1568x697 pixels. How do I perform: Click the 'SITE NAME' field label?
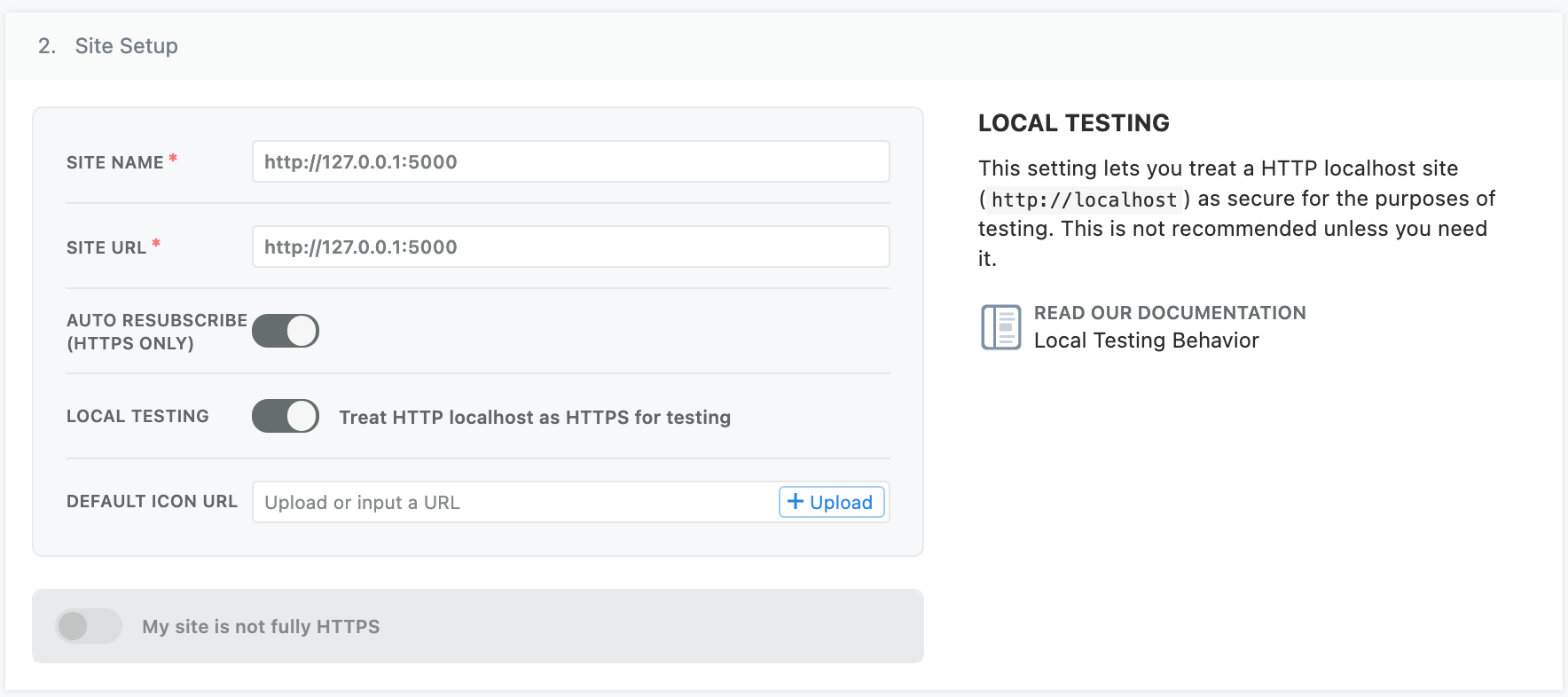click(115, 162)
